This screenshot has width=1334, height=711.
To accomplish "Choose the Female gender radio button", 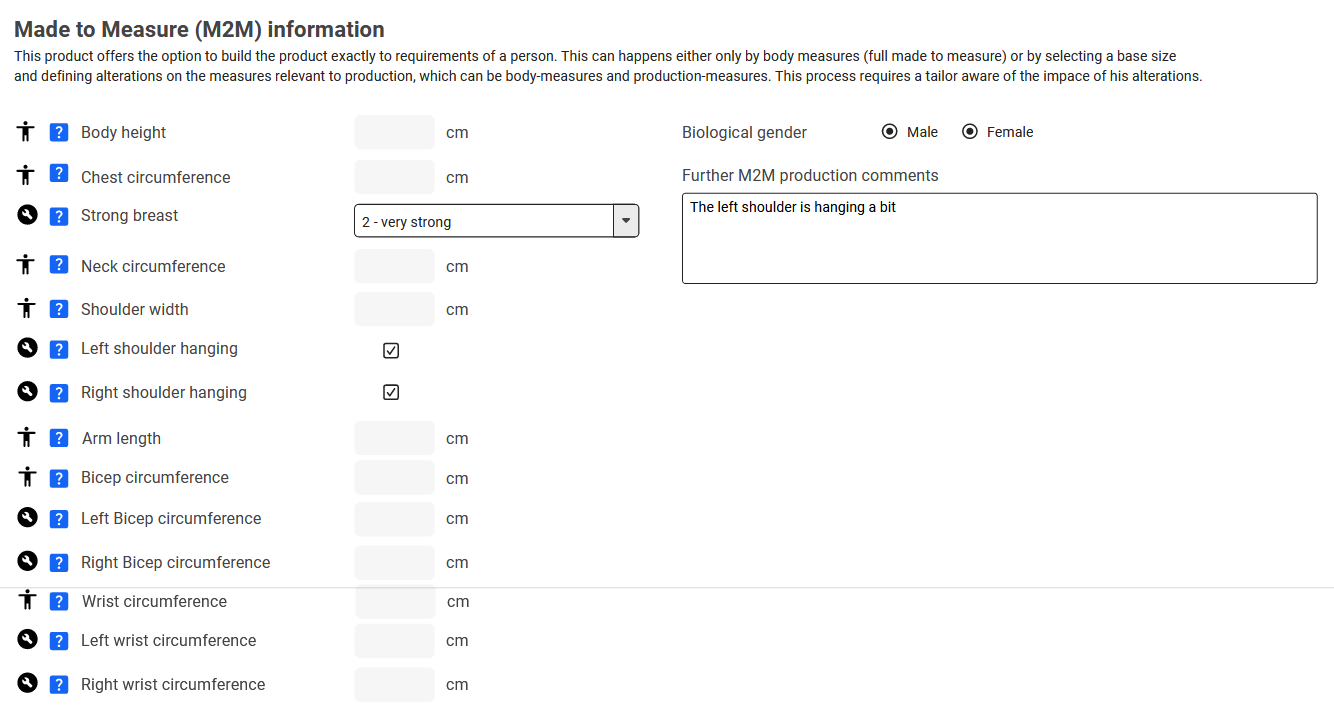I will [x=970, y=132].
